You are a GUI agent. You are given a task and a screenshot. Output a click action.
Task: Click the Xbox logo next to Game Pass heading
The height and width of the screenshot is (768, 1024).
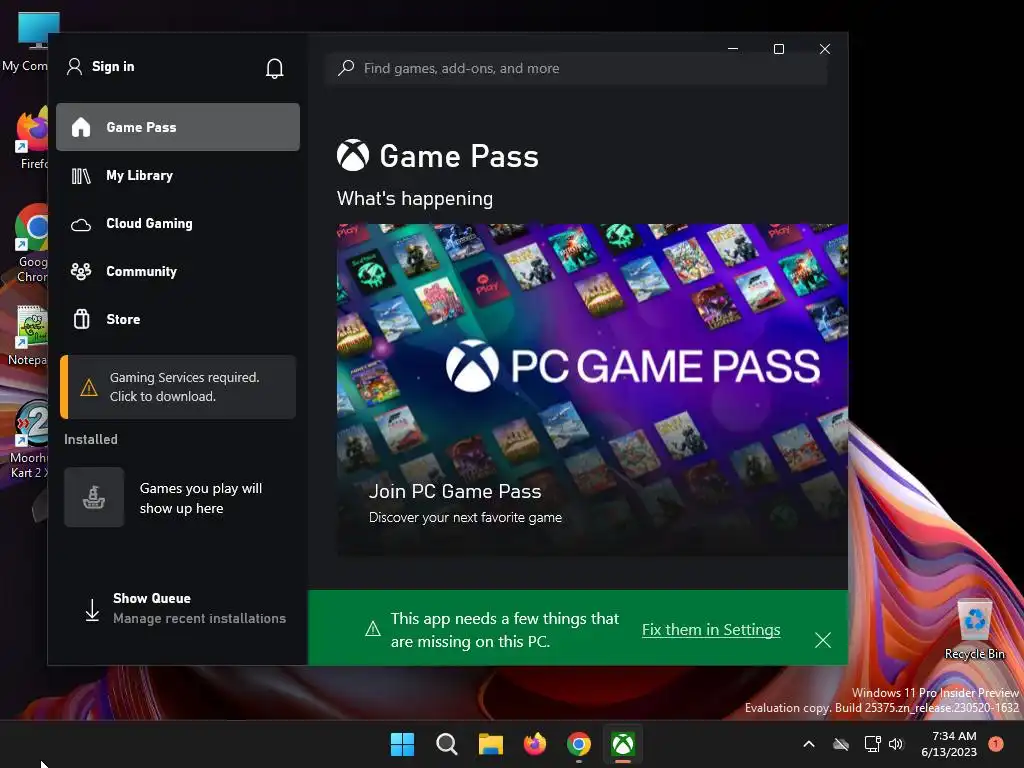point(353,155)
